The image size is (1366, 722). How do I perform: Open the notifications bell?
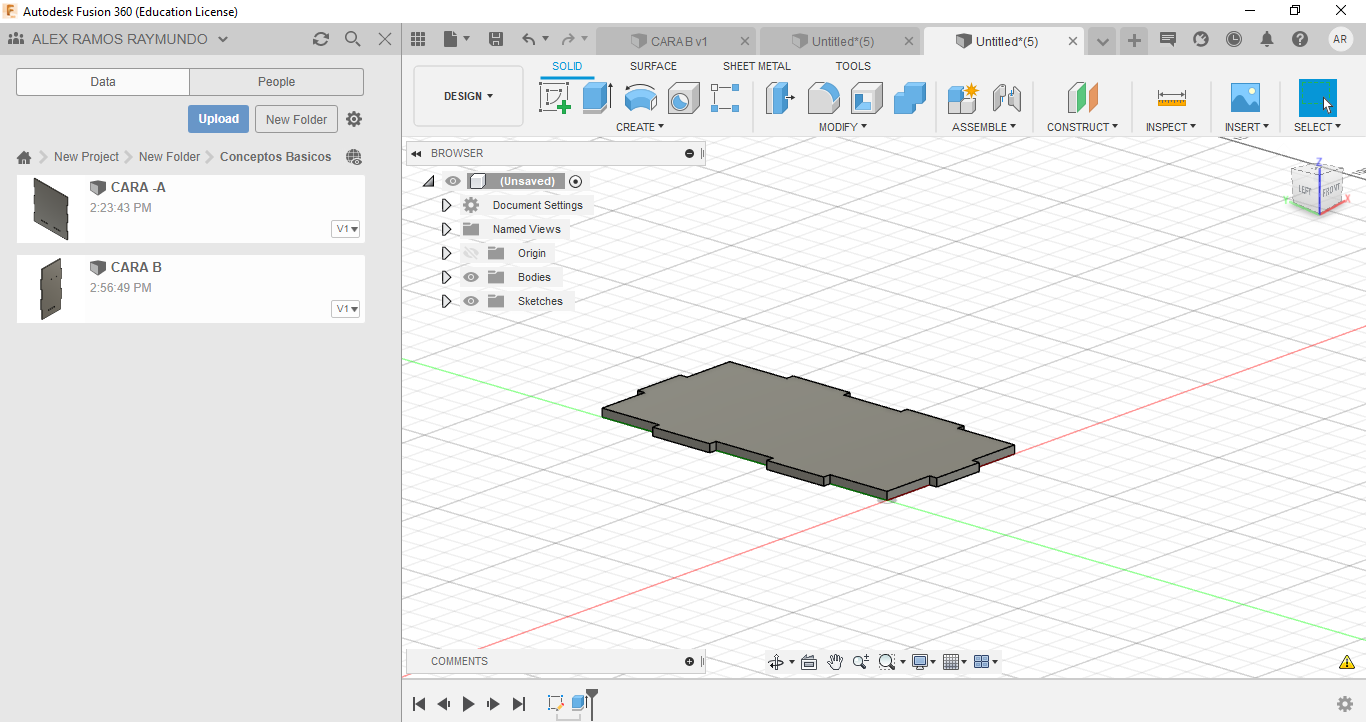click(1267, 39)
